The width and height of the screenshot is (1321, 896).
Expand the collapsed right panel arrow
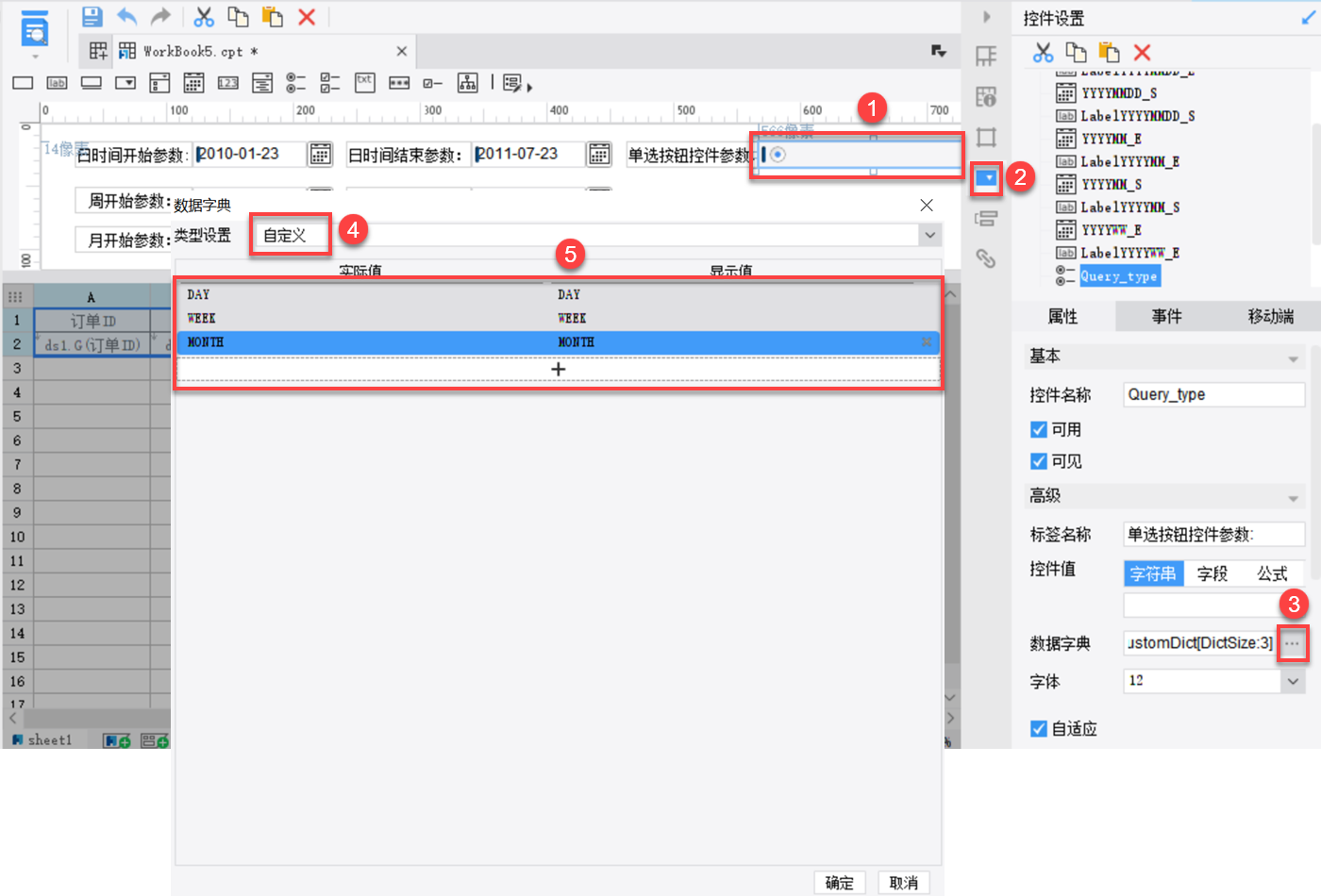click(986, 17)
